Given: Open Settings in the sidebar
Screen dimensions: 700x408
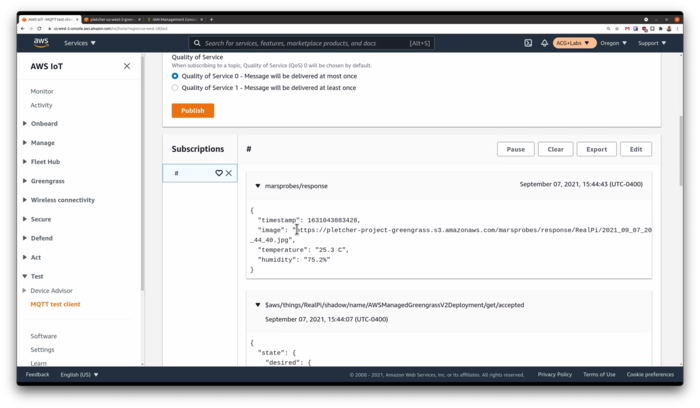Looking at the screenshot, I should (x=42, y=350).
